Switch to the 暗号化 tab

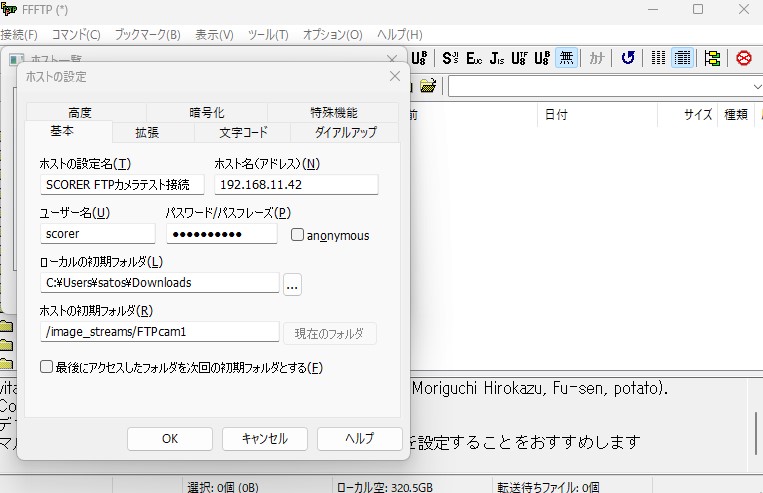click(x=206, y=113)
